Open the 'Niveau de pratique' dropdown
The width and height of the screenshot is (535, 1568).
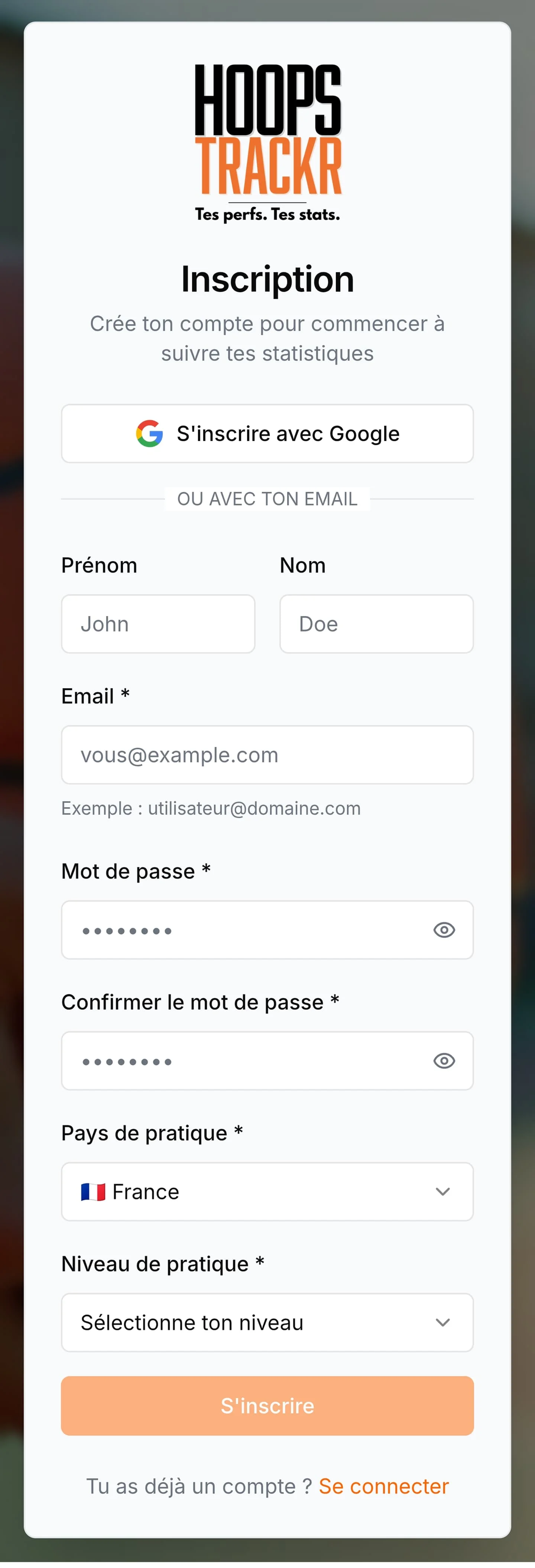pyautogui.click(x=267, y=1322)
